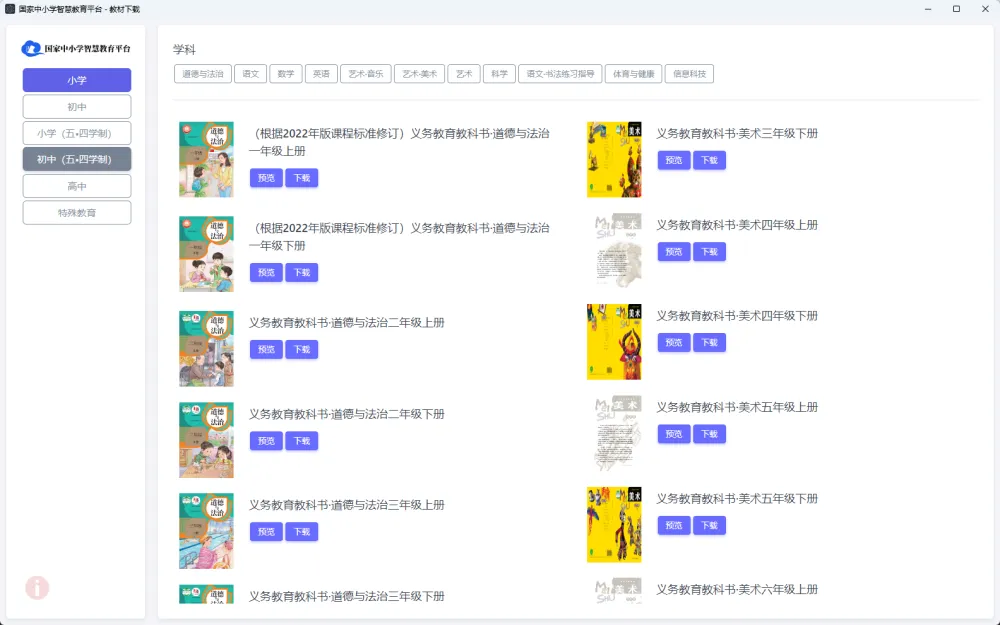Select the 数学 subject filter
The image size is (1000, 625).
tap(286, 73)
